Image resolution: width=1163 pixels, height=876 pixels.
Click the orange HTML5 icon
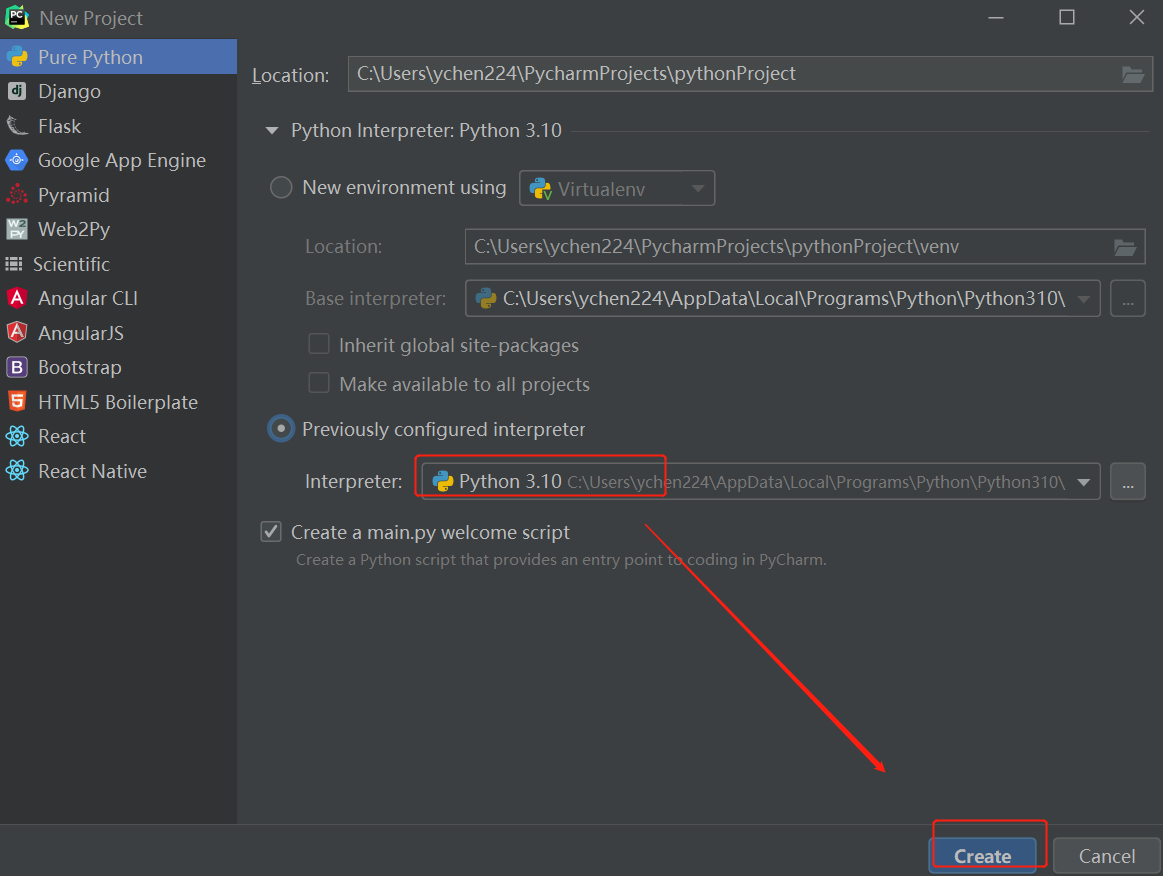pos(17,401)
